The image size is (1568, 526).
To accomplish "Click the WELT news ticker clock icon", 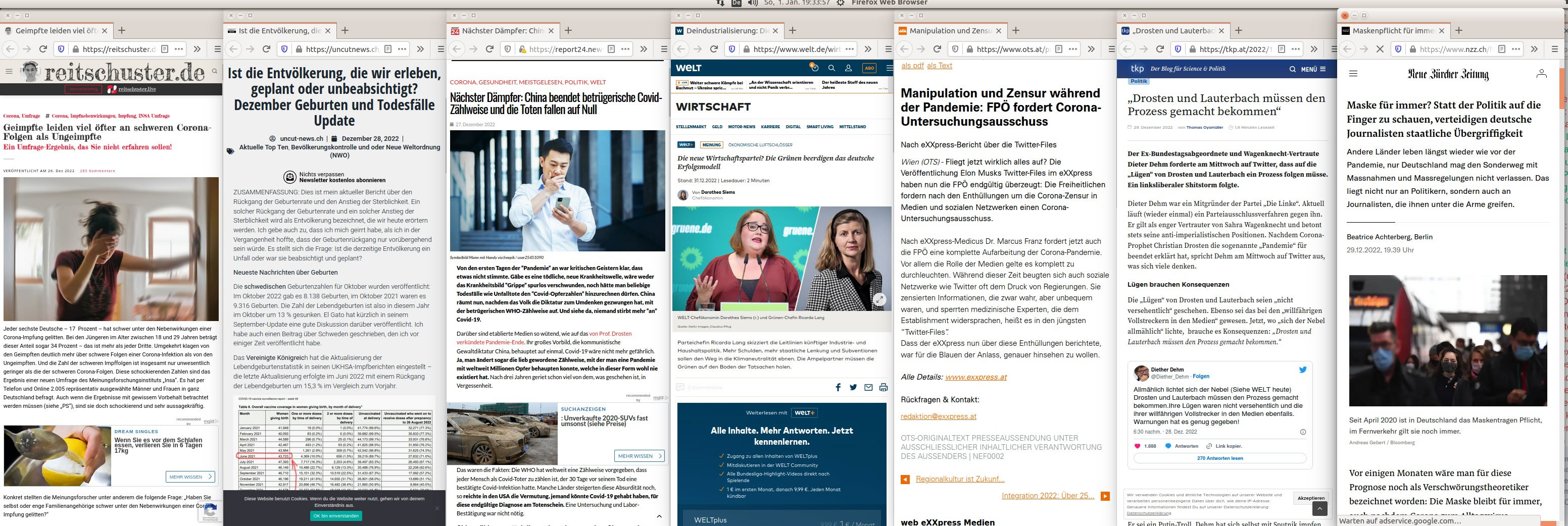I will [x=814, y=67].
